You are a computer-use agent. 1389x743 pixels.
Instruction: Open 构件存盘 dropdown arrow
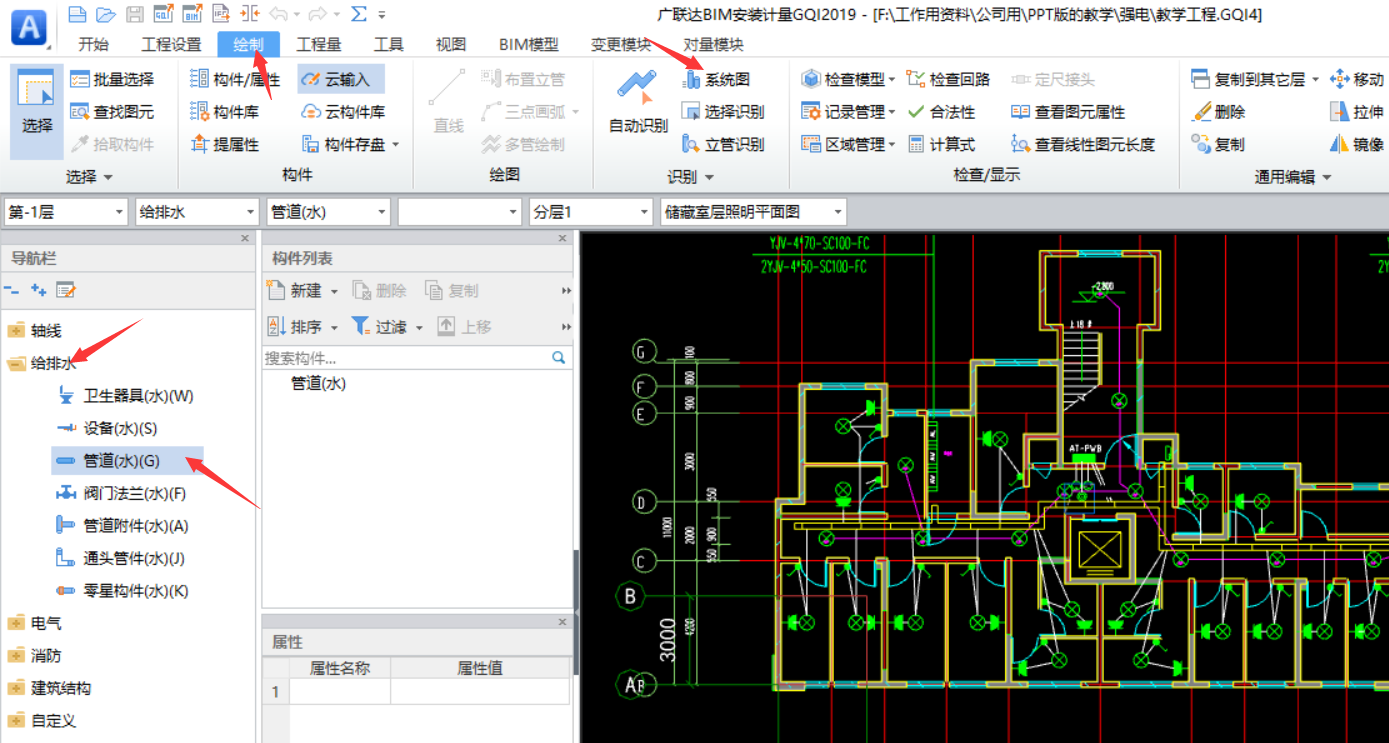coord(395,145)
